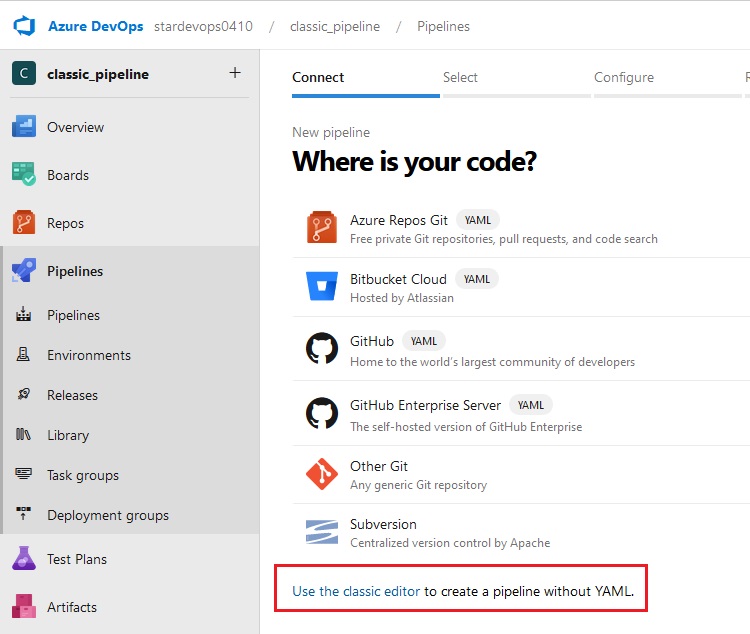Click the YAML badge next to Azure Repos Git

[478, 220]
